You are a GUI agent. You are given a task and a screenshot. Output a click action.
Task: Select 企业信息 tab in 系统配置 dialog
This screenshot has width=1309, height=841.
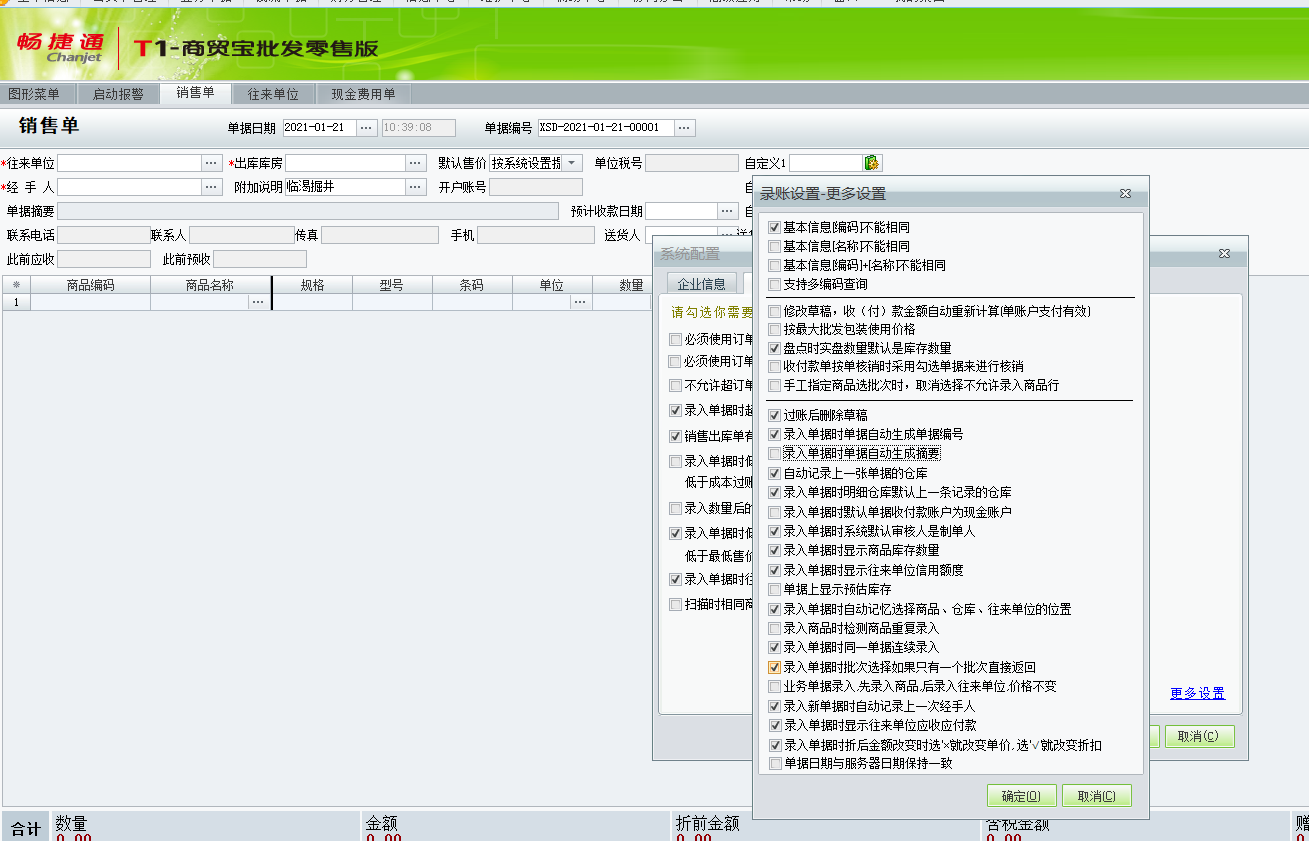click(x=702, y=284)
